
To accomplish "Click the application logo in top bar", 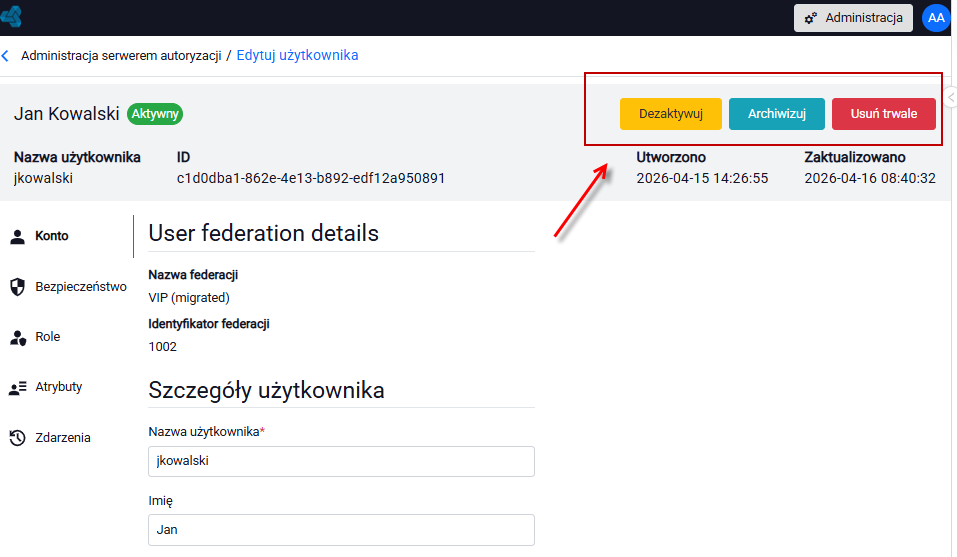I will tap(11, 16).
